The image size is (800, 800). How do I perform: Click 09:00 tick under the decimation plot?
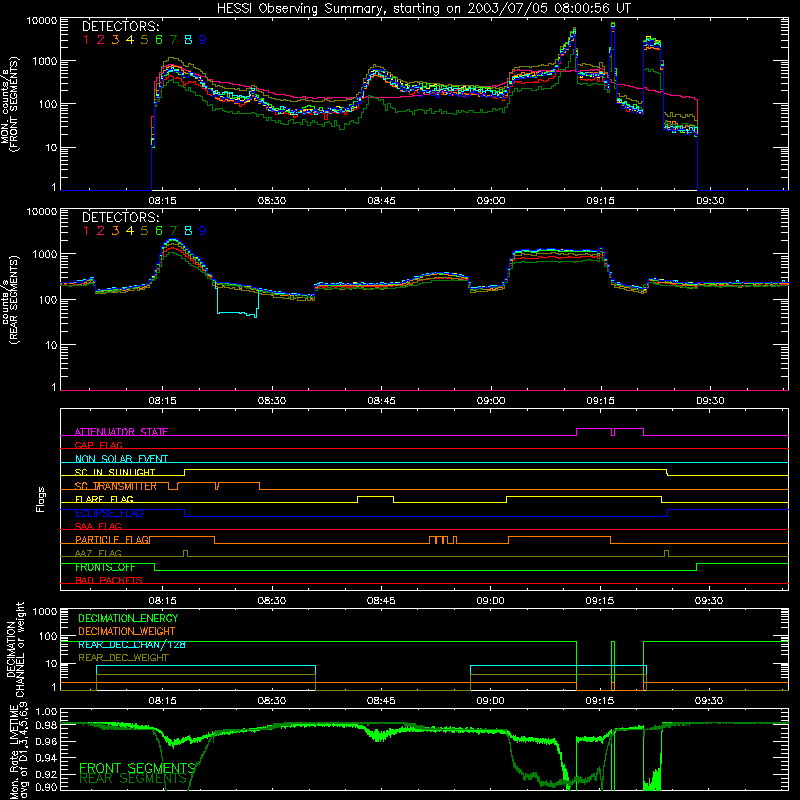tap(490, 701)
